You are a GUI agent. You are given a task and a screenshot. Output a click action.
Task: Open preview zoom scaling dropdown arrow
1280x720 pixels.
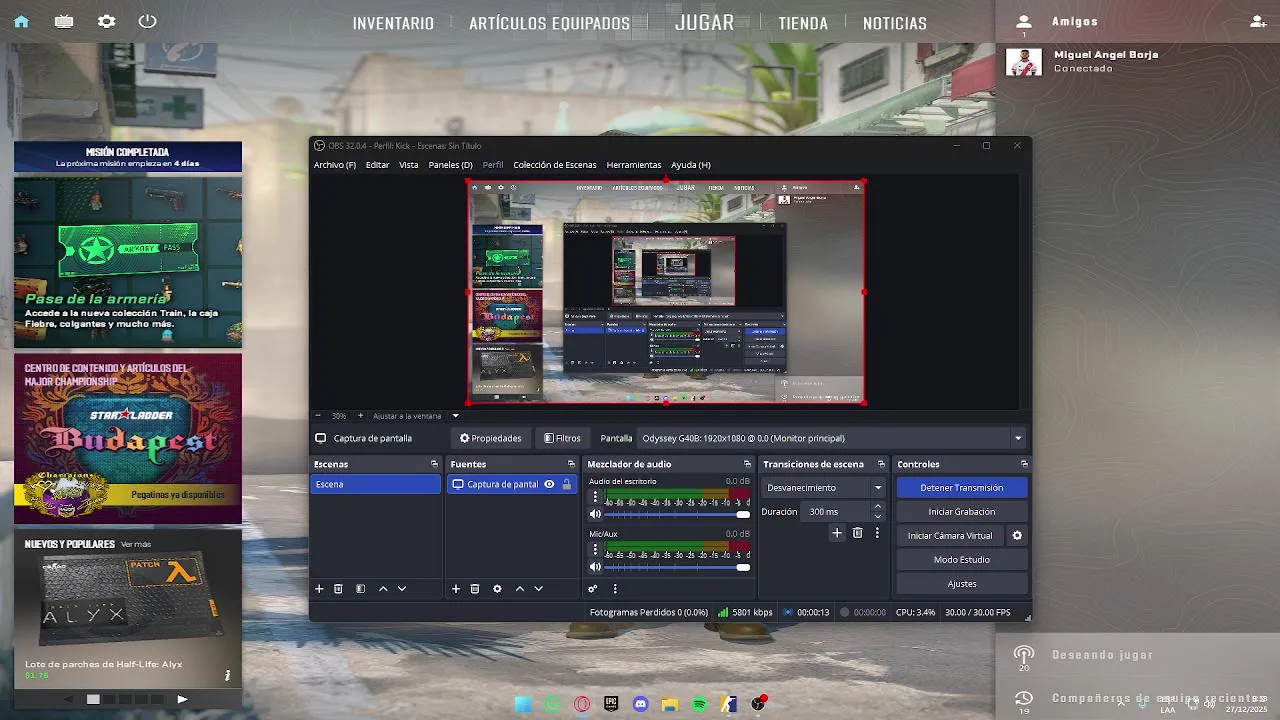[455, 416]
